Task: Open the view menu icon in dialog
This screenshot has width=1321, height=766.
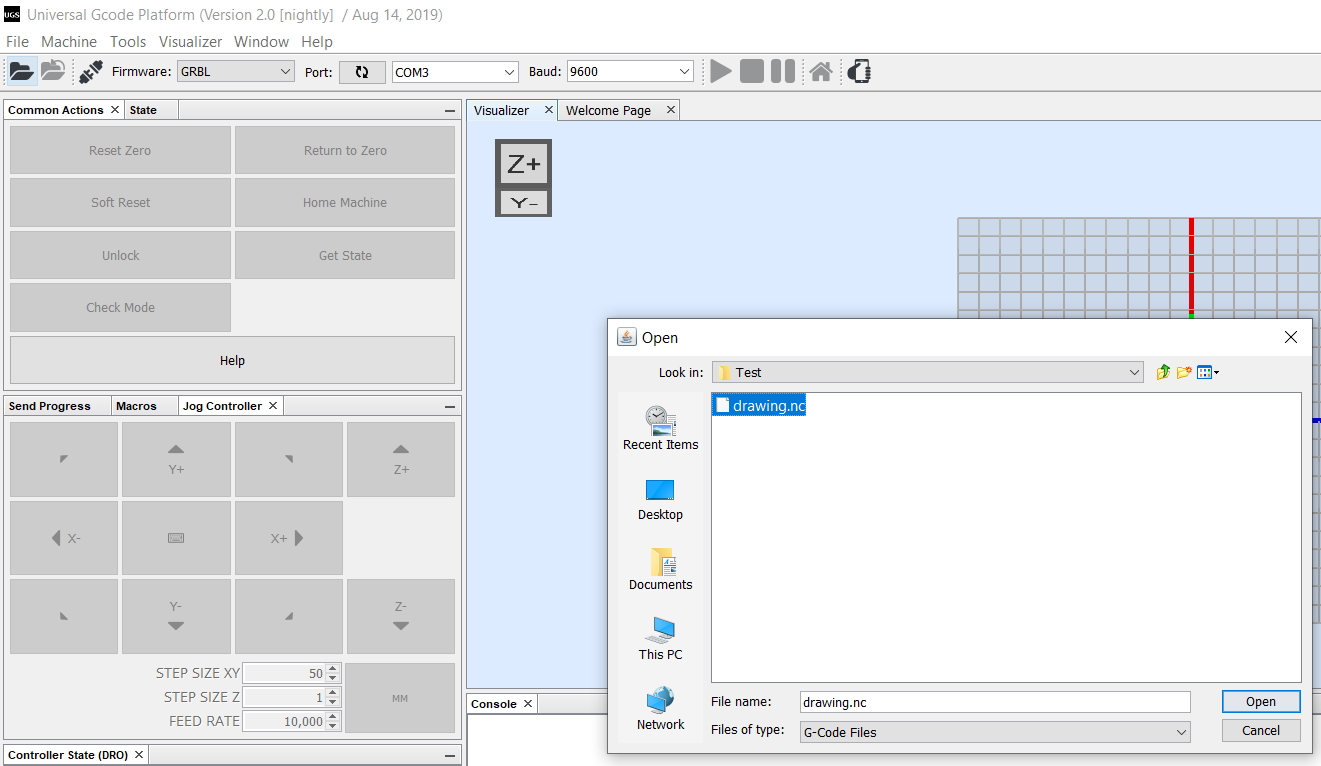Action: point(1207,372)
